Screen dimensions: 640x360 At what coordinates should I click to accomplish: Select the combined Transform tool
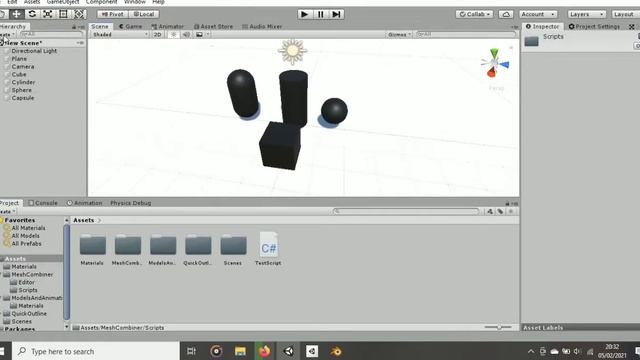coord(79,14)
